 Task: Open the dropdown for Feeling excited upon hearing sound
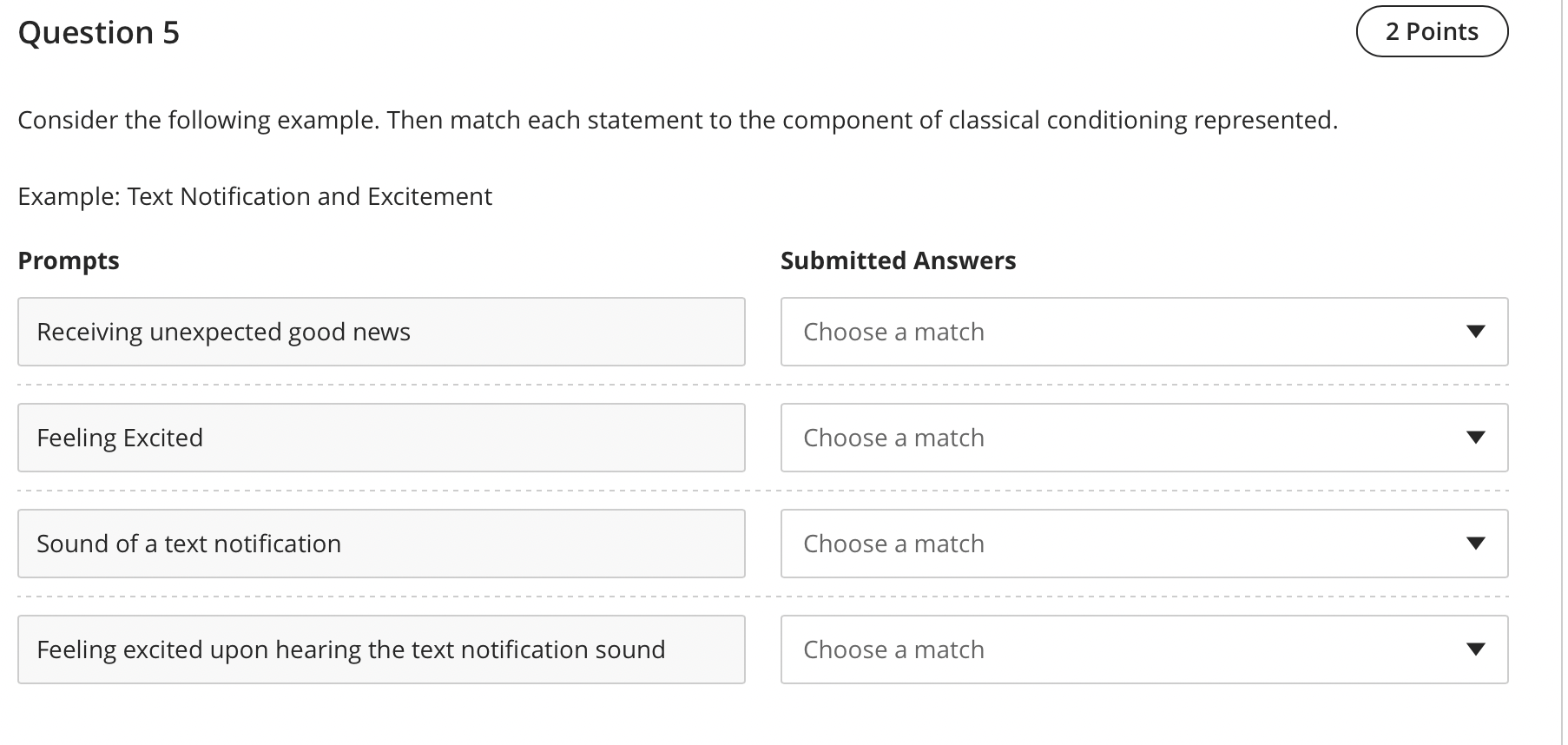tap(1144, 649)
